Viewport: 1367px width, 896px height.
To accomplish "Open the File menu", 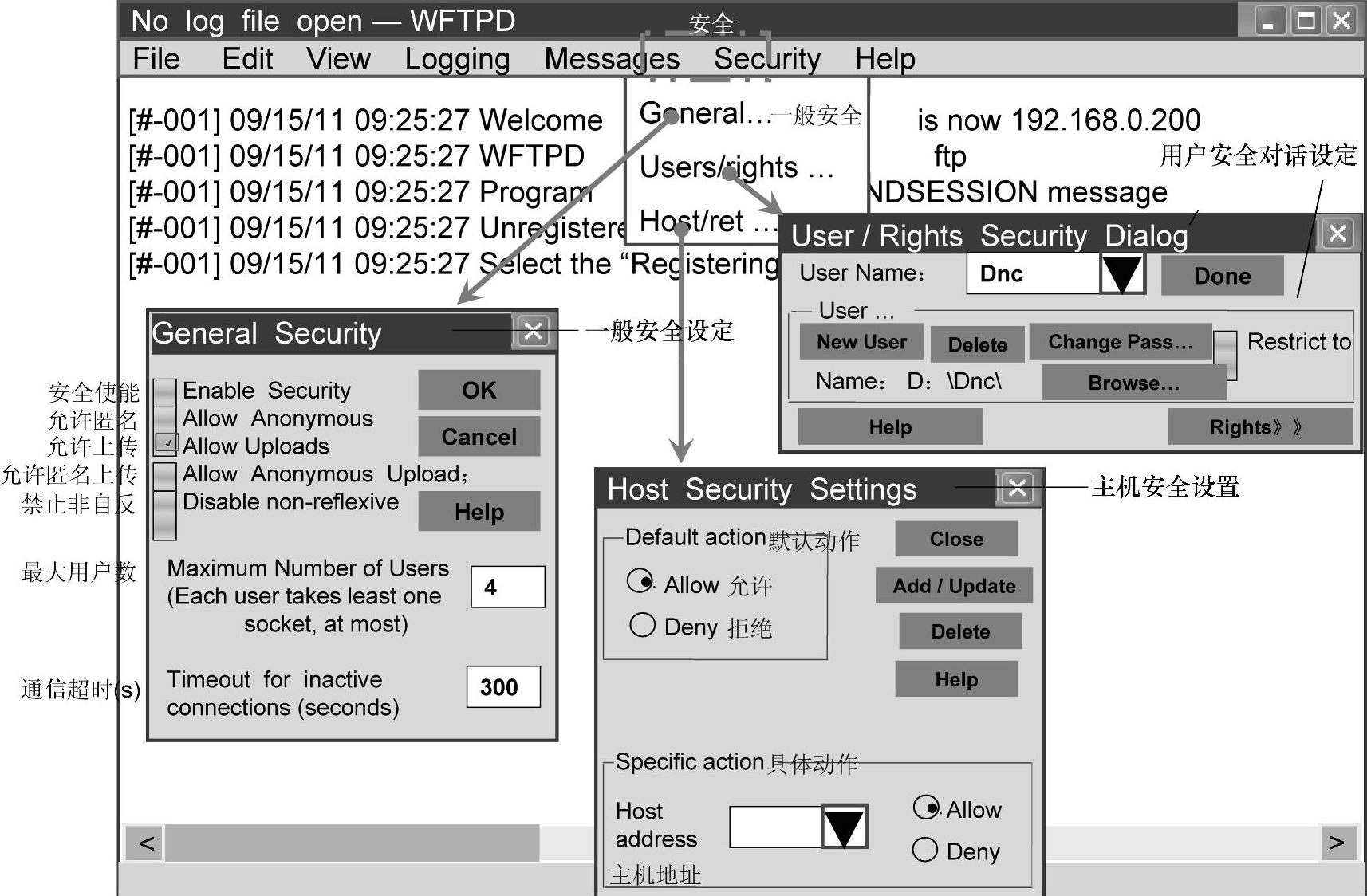I will (x=156, y=58).
